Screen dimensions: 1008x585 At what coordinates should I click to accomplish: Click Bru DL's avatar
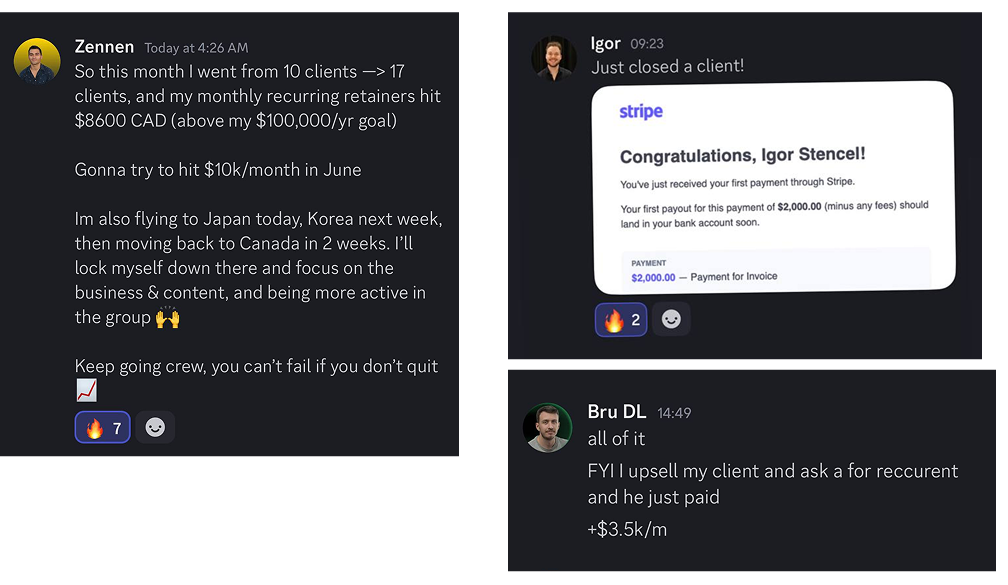pos(547,428)
